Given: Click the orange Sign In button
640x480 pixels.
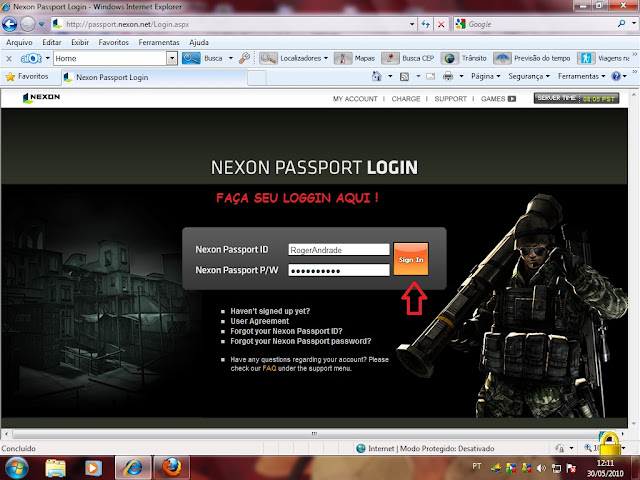Looking at the screenshot, I should tap(411, 259).
